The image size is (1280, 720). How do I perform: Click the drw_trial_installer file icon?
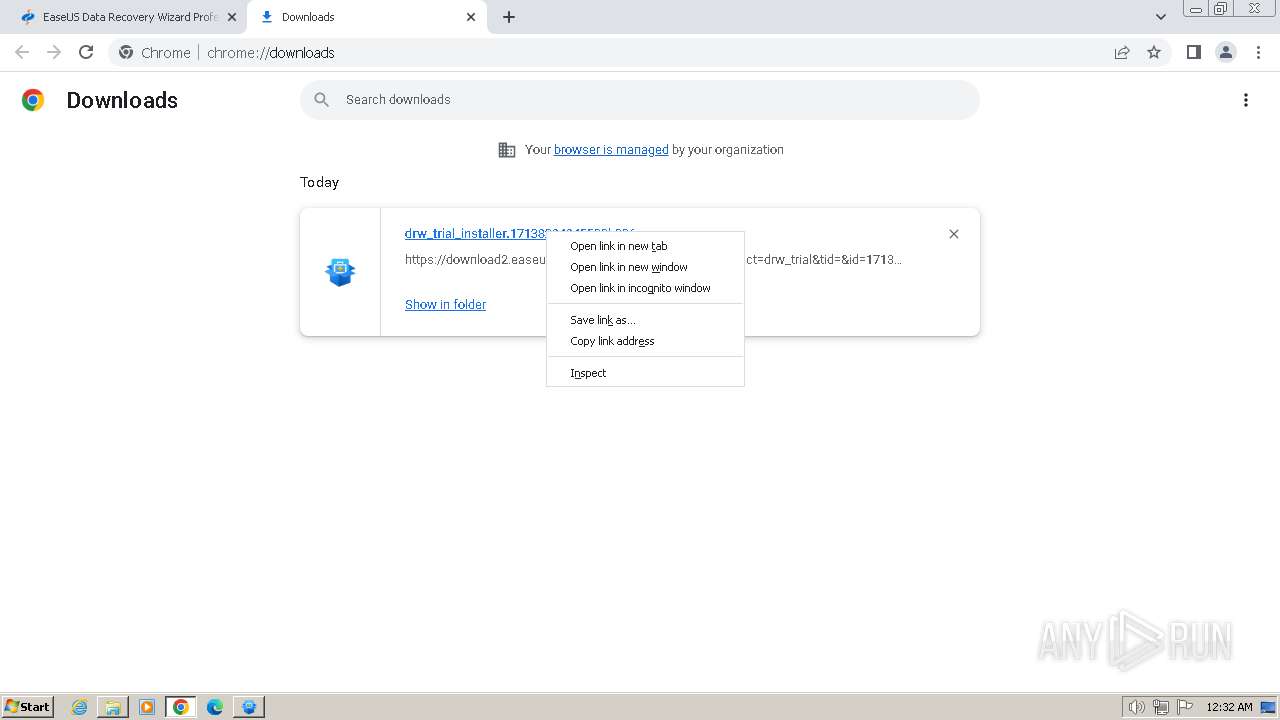[341, 272]
